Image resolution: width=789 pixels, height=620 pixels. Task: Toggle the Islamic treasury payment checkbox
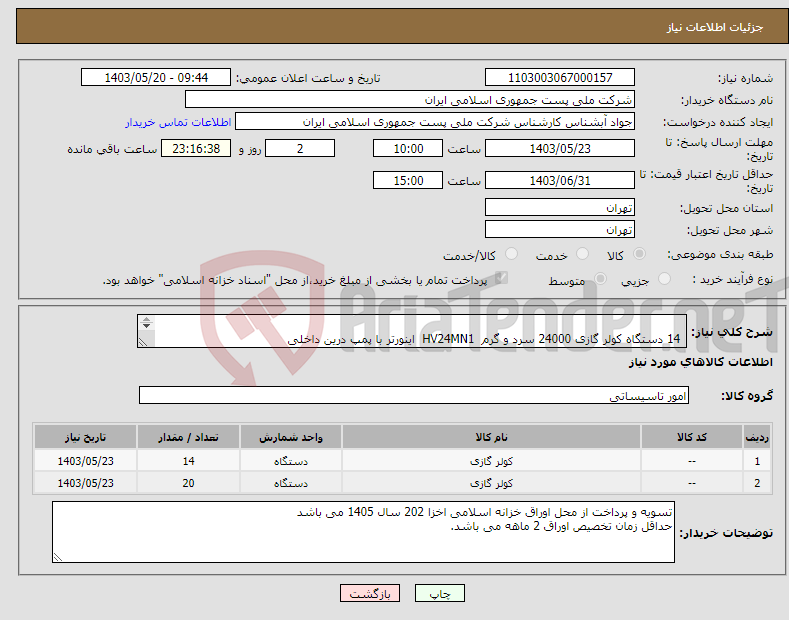click(x=501, y=278)
